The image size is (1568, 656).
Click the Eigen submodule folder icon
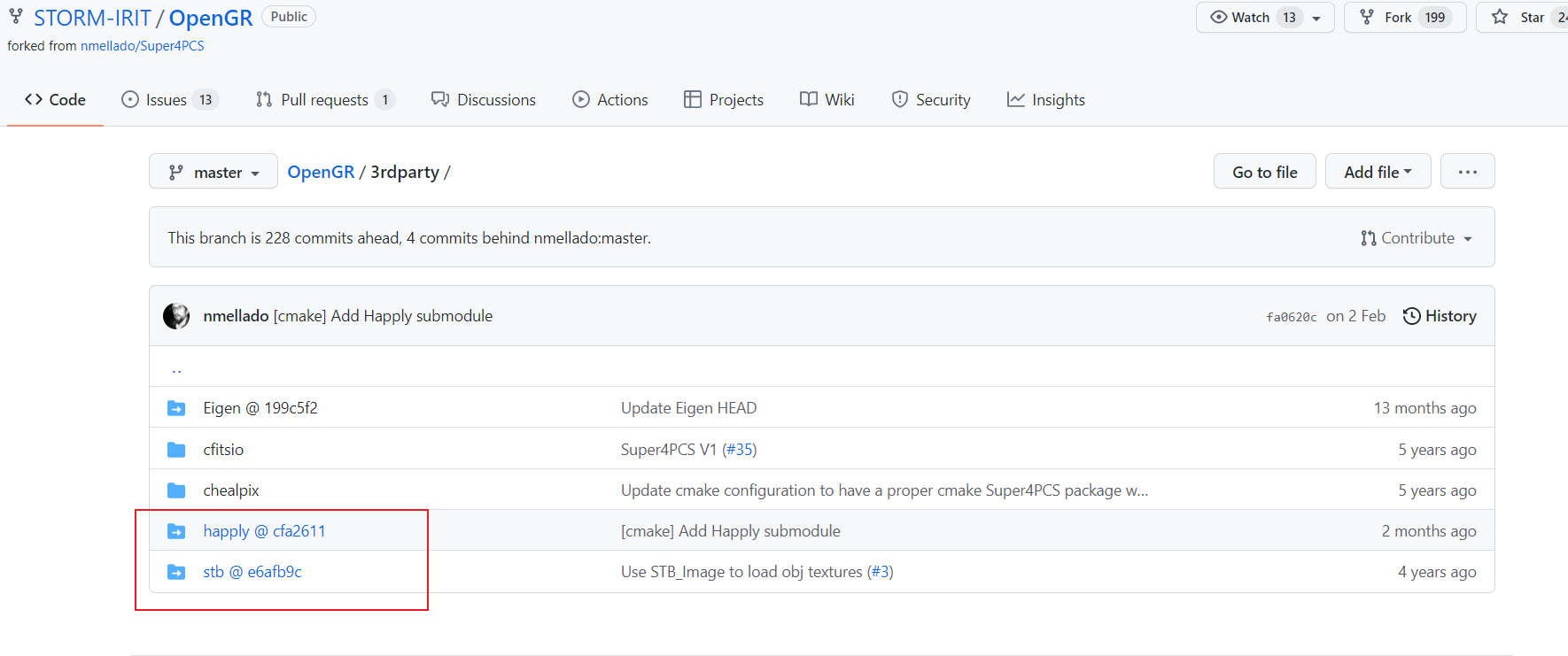pos(176,408)
